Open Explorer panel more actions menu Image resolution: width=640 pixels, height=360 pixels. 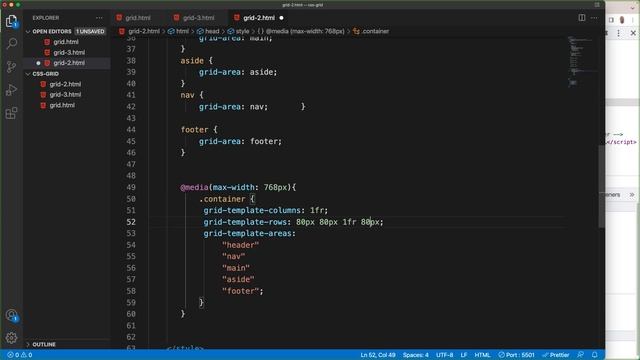[99, 18]
